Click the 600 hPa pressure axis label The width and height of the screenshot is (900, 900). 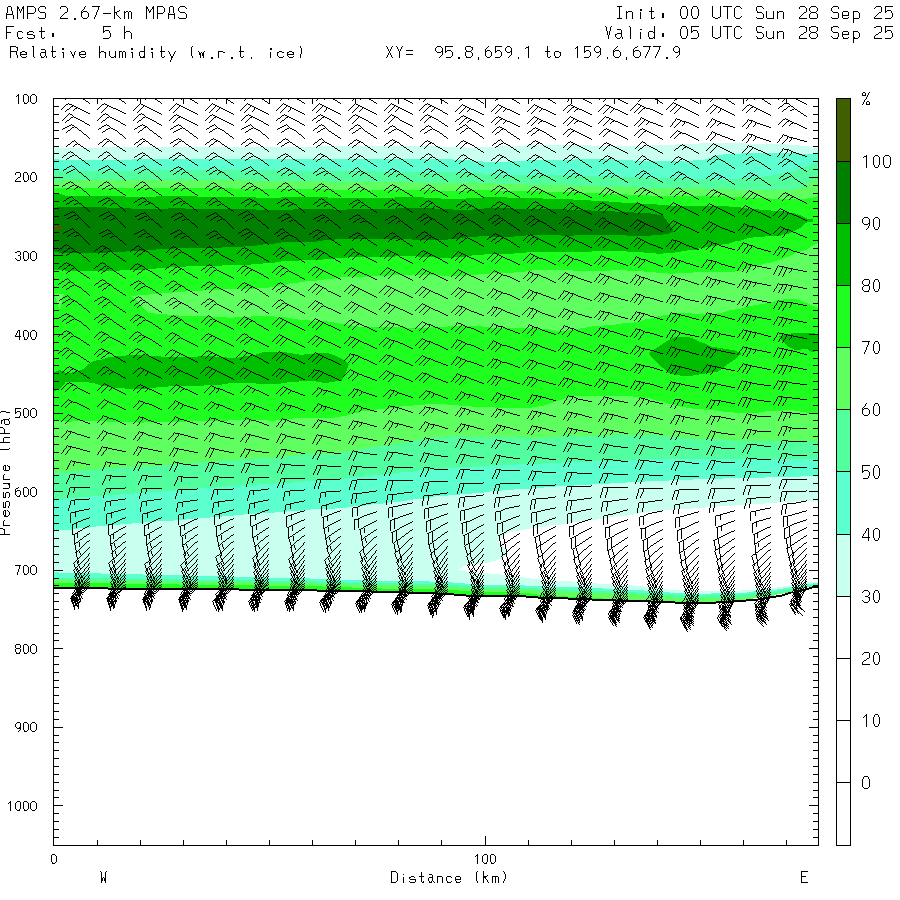[26, 492]
